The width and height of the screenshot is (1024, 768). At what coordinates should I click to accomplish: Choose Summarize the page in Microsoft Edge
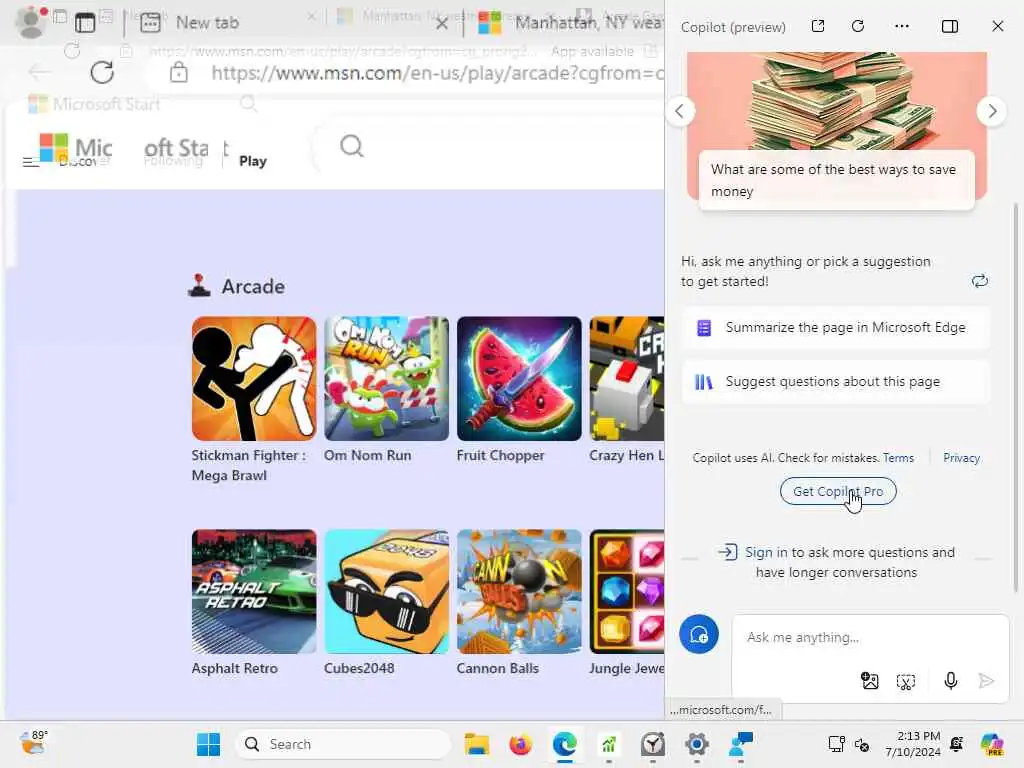(836, 327)
